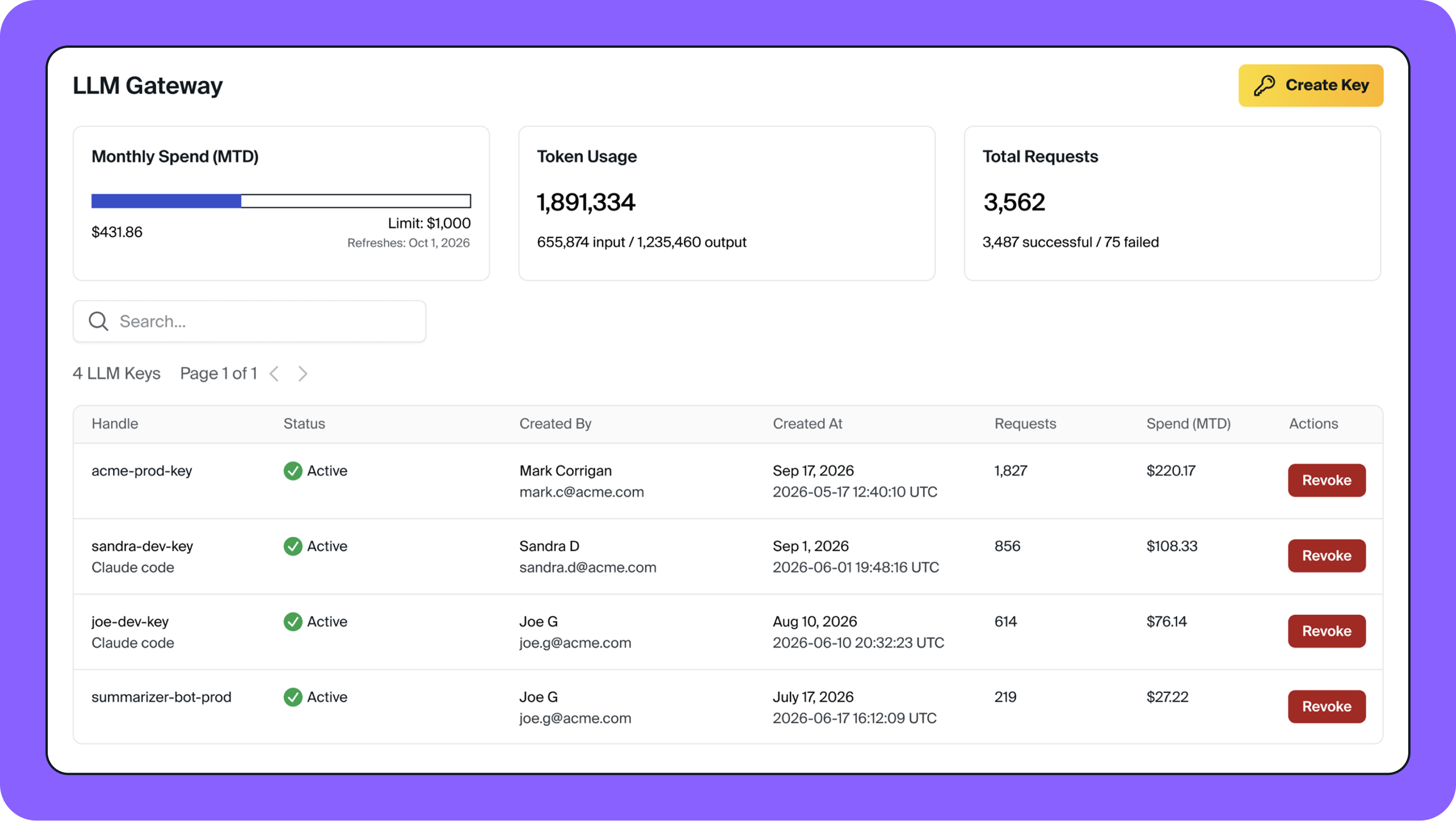Click the LLM Gateway title
This screenshot has width=1456, height=821.
click(x=148, y=85)
